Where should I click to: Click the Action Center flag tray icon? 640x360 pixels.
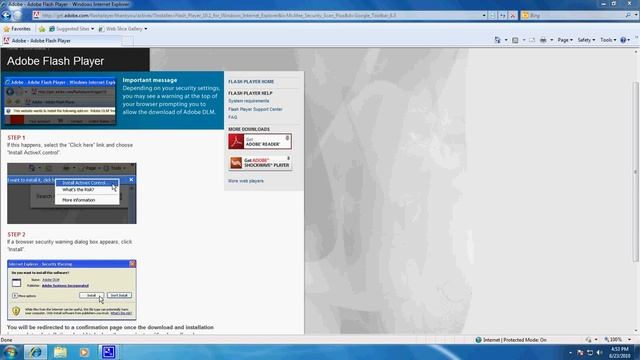click(x=580, y=352)
